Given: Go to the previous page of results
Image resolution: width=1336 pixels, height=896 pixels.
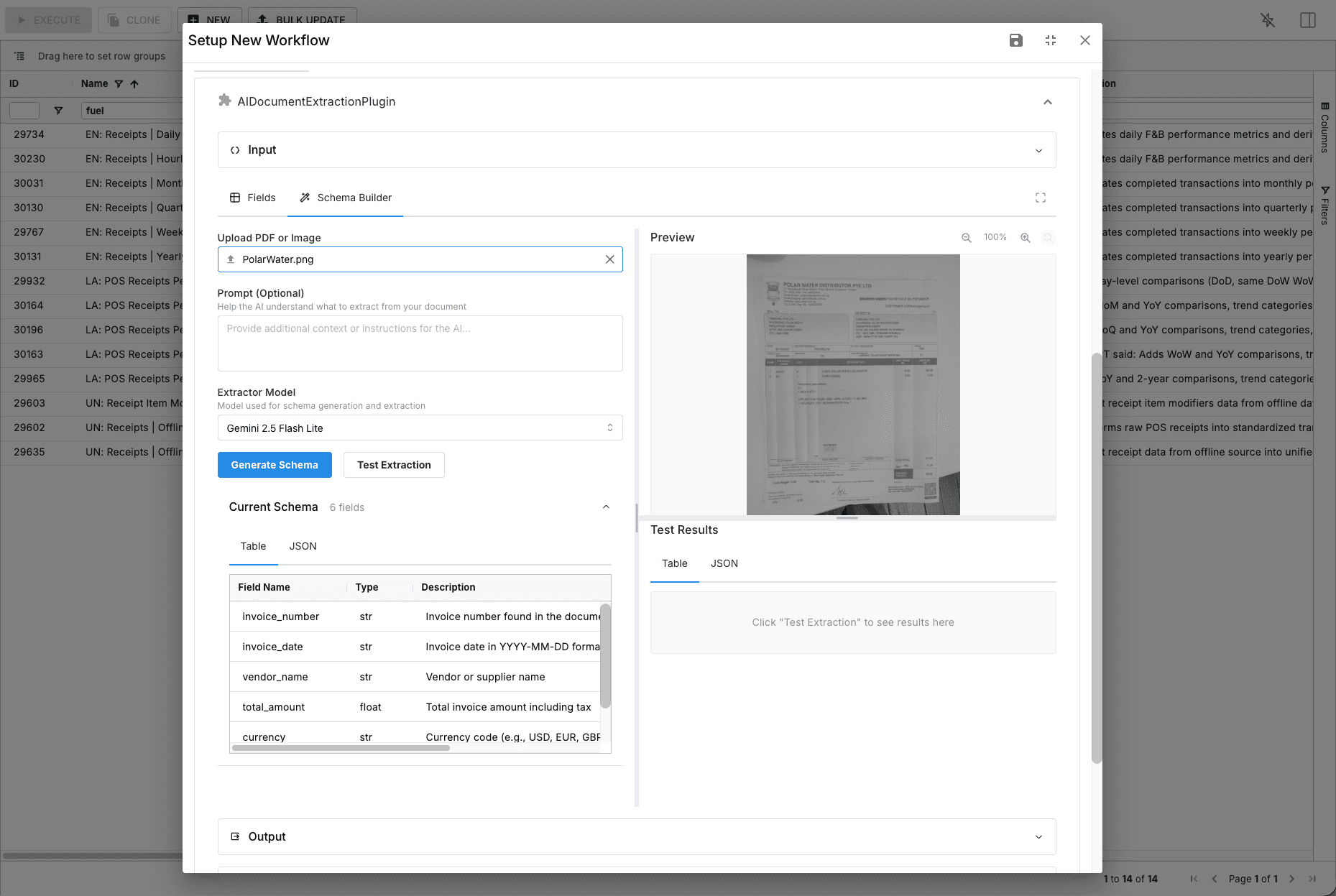Looking at the screenshot, I should (1215, 879).
